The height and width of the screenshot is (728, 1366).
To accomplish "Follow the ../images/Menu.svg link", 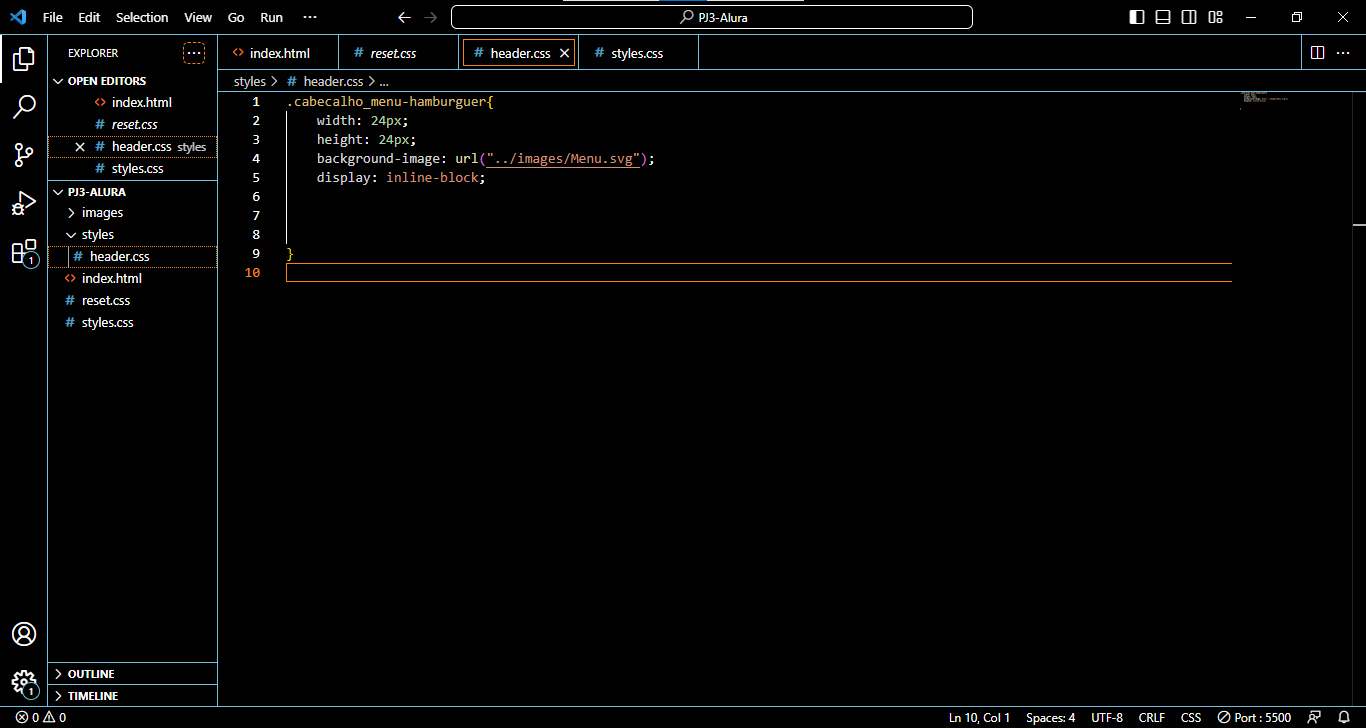I will [x=563, y=159].
